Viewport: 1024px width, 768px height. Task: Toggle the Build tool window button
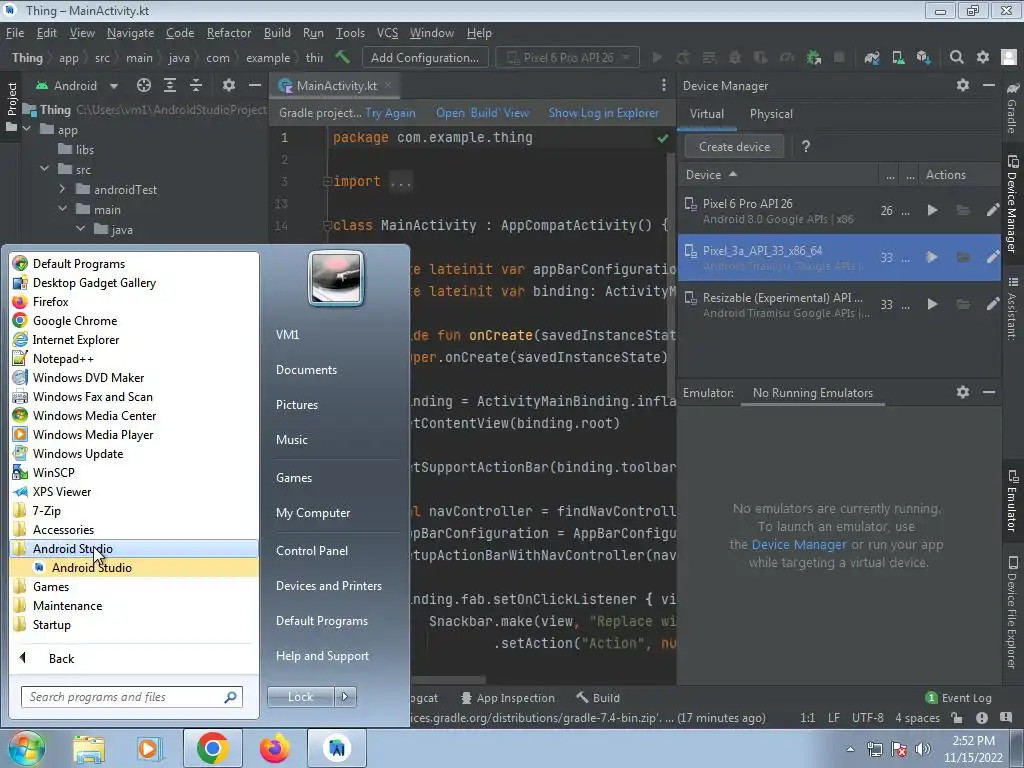[598, 698]
